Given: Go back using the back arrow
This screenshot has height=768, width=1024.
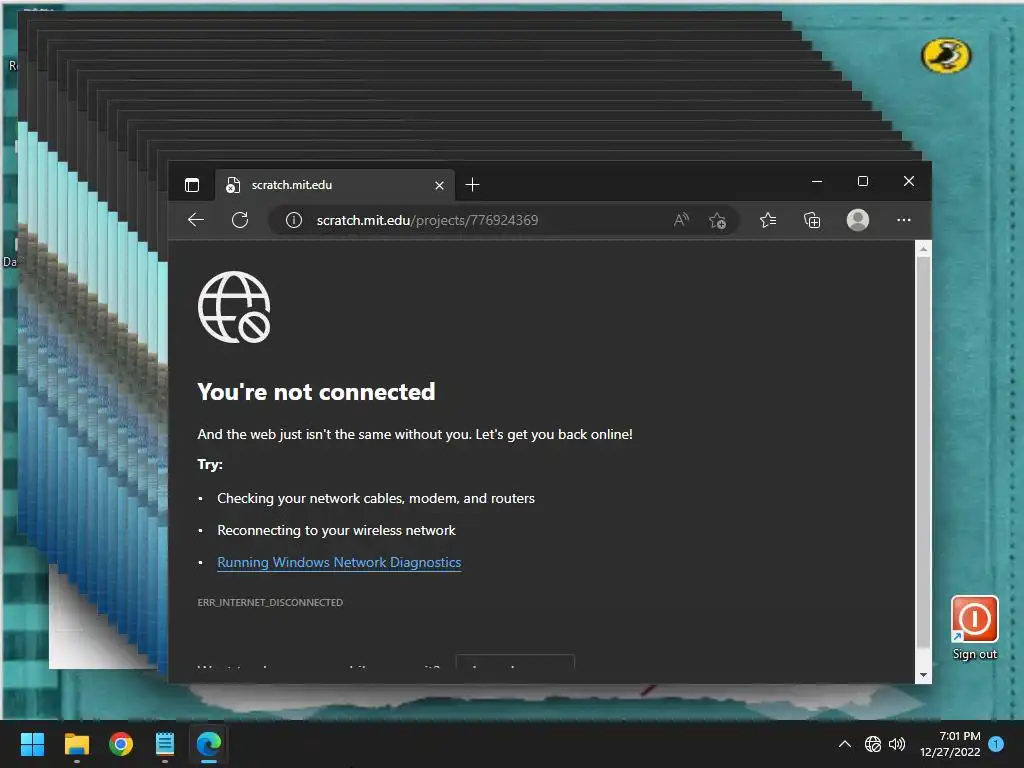Looking at the screenshot, I should point(196,220).
